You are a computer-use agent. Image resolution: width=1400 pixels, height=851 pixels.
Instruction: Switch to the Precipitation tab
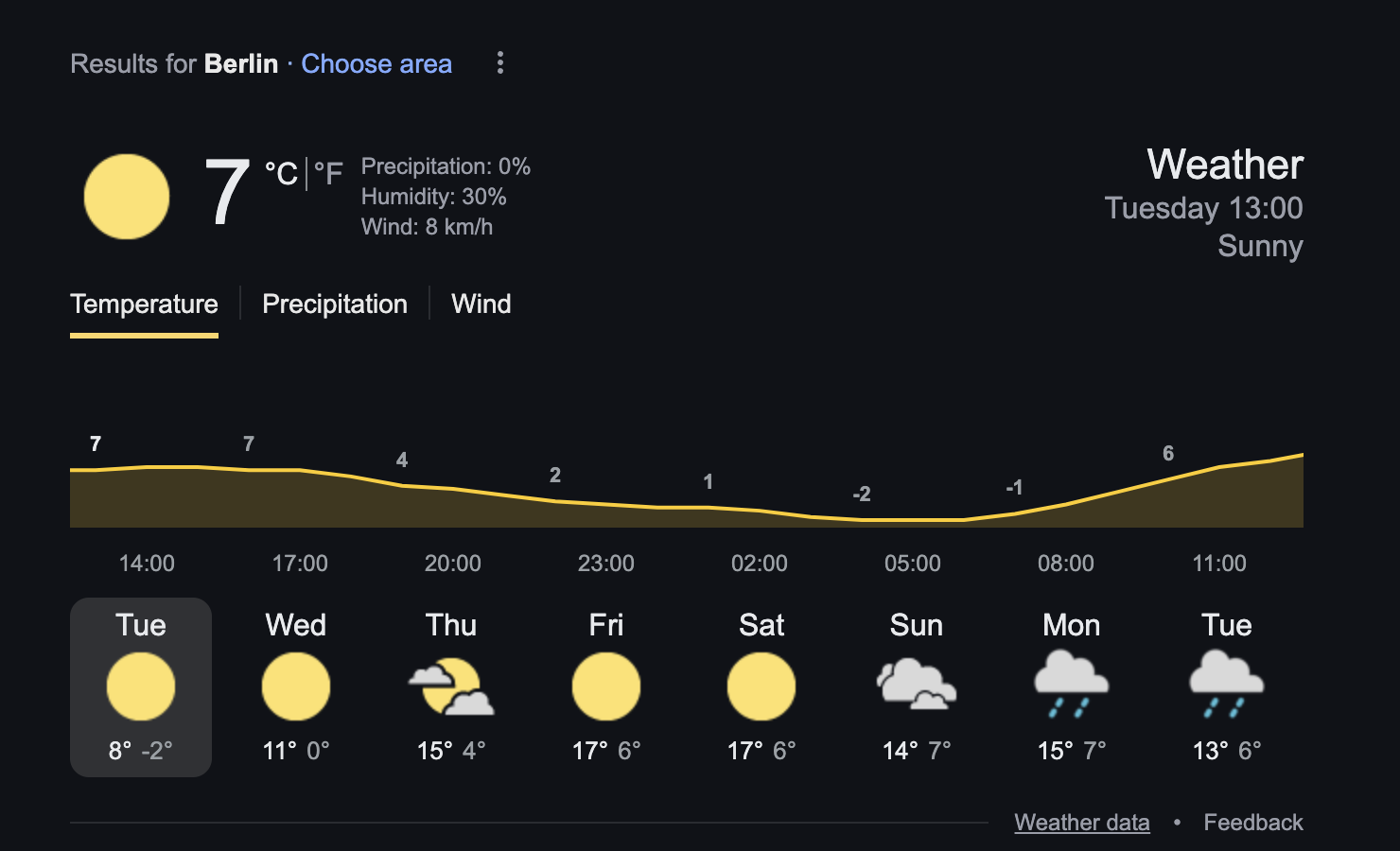335,304
